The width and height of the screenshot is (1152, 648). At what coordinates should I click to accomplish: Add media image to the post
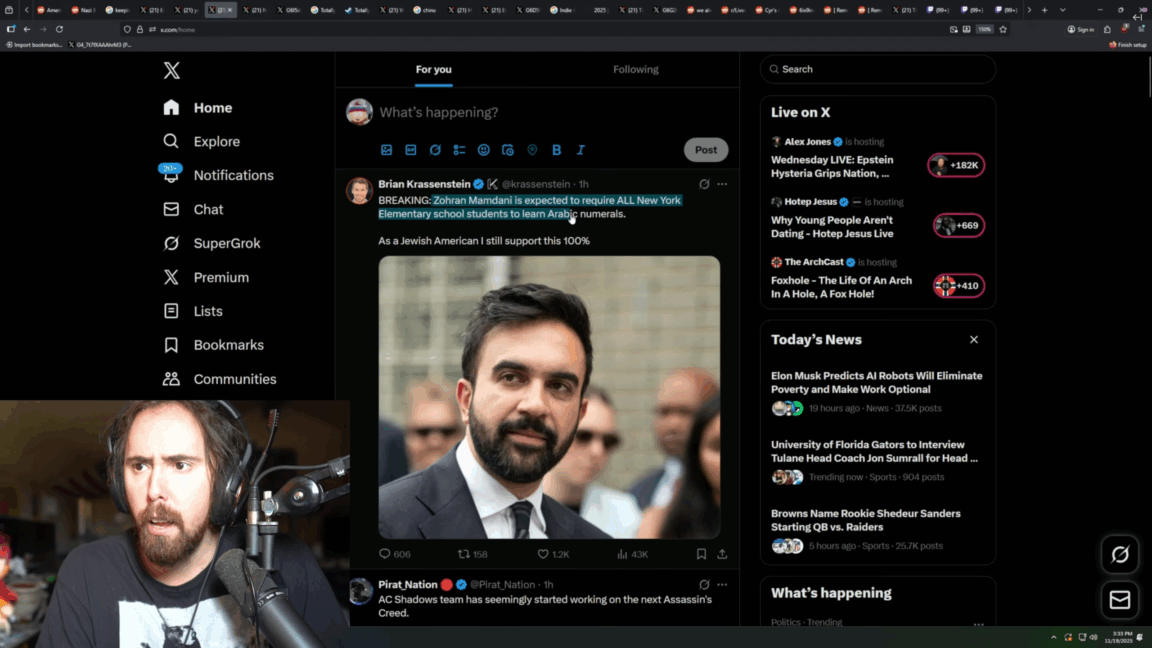click(x=386, y=150)
